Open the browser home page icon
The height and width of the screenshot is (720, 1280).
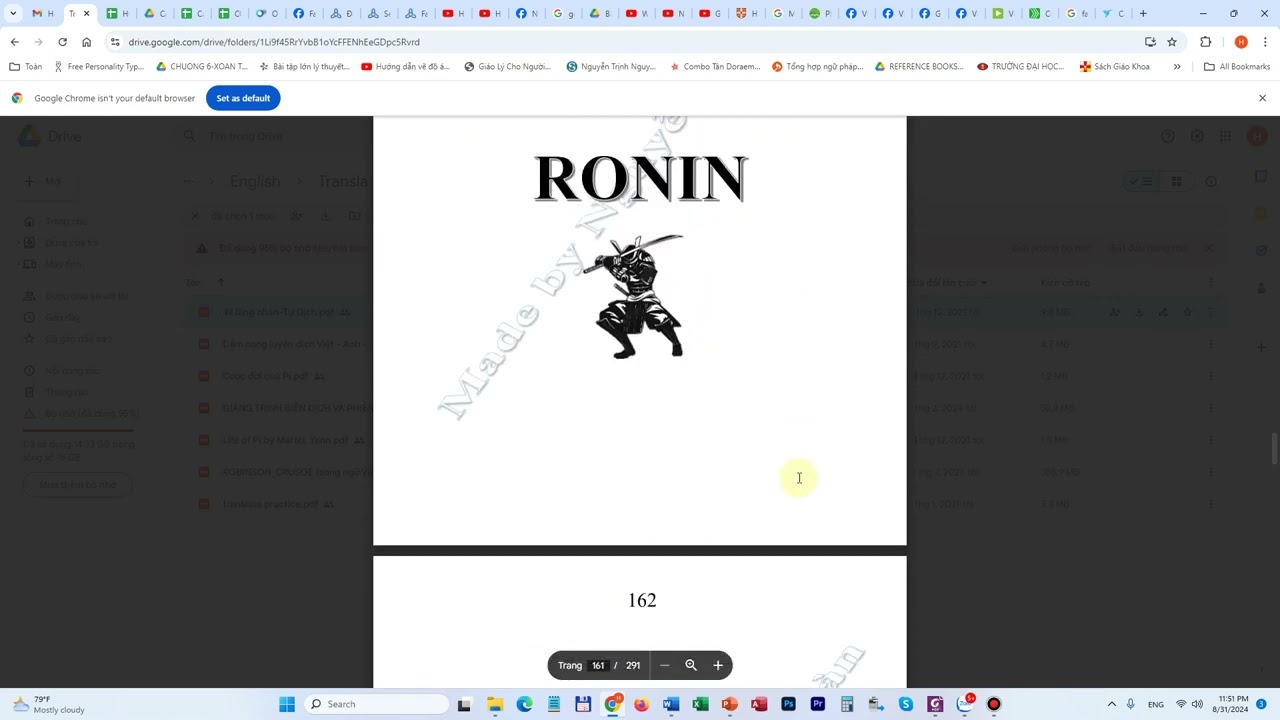[x=86, y=42]
